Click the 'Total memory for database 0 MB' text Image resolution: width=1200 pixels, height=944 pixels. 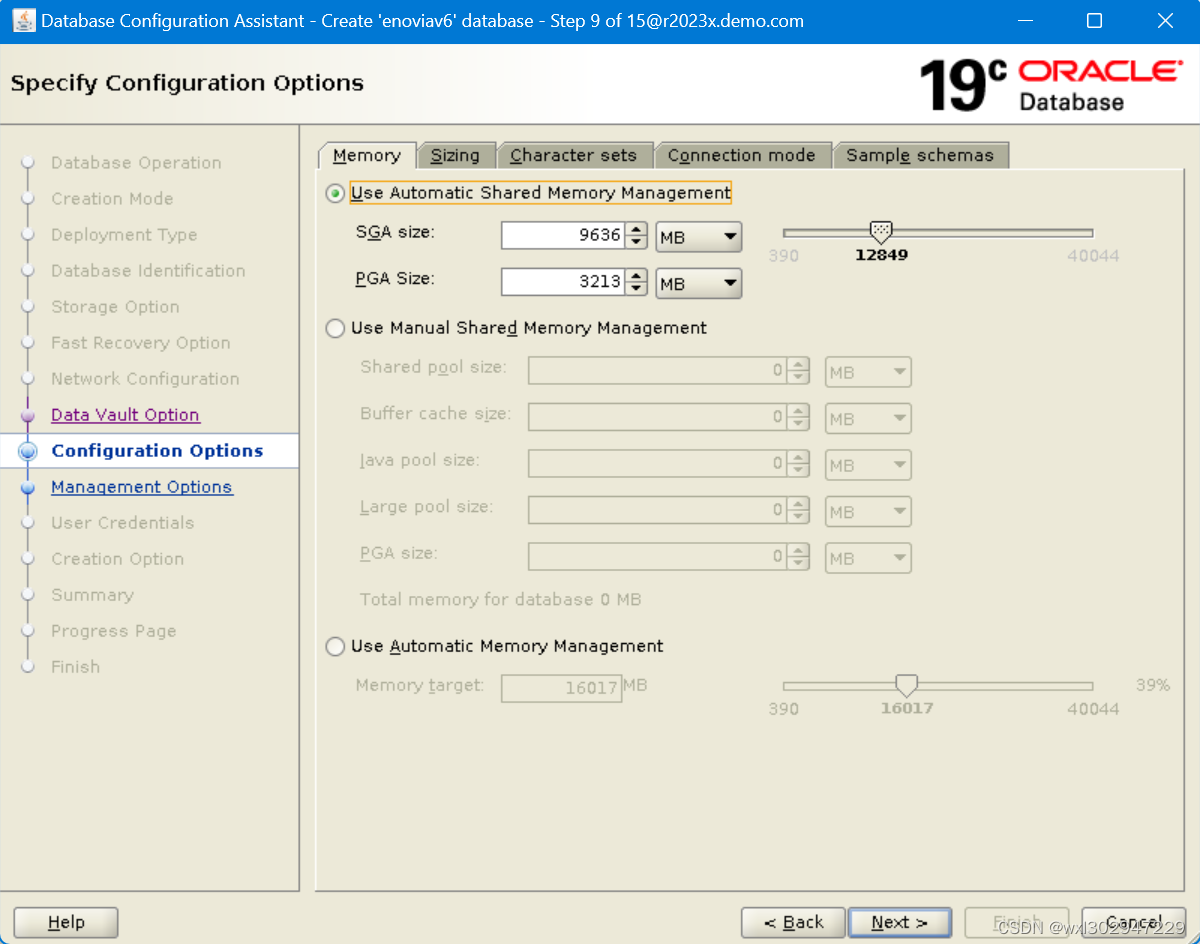tap(500, 600)
